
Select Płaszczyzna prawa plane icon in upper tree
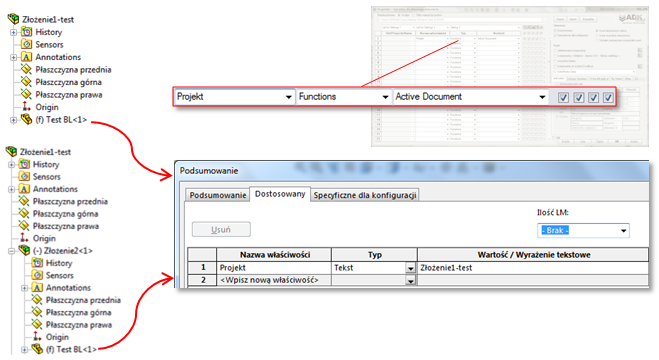tap(26, 95)
